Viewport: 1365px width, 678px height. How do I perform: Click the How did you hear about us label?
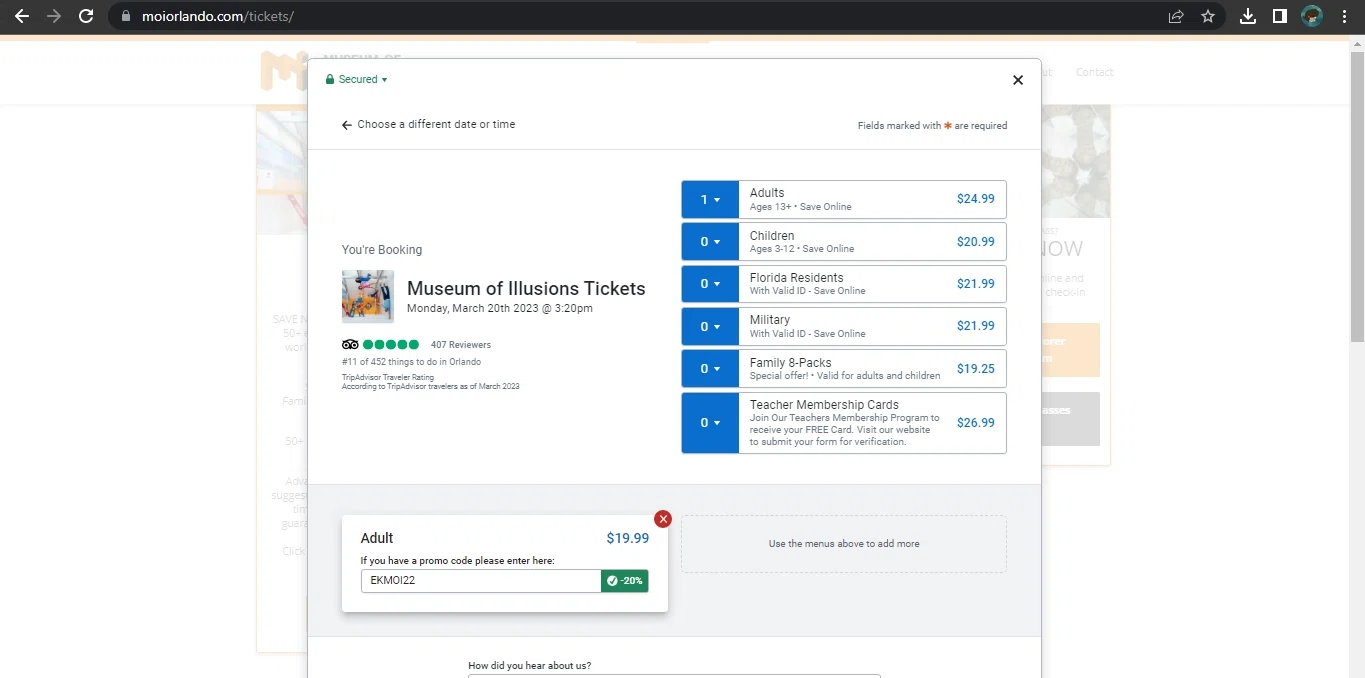pos(529,666)
